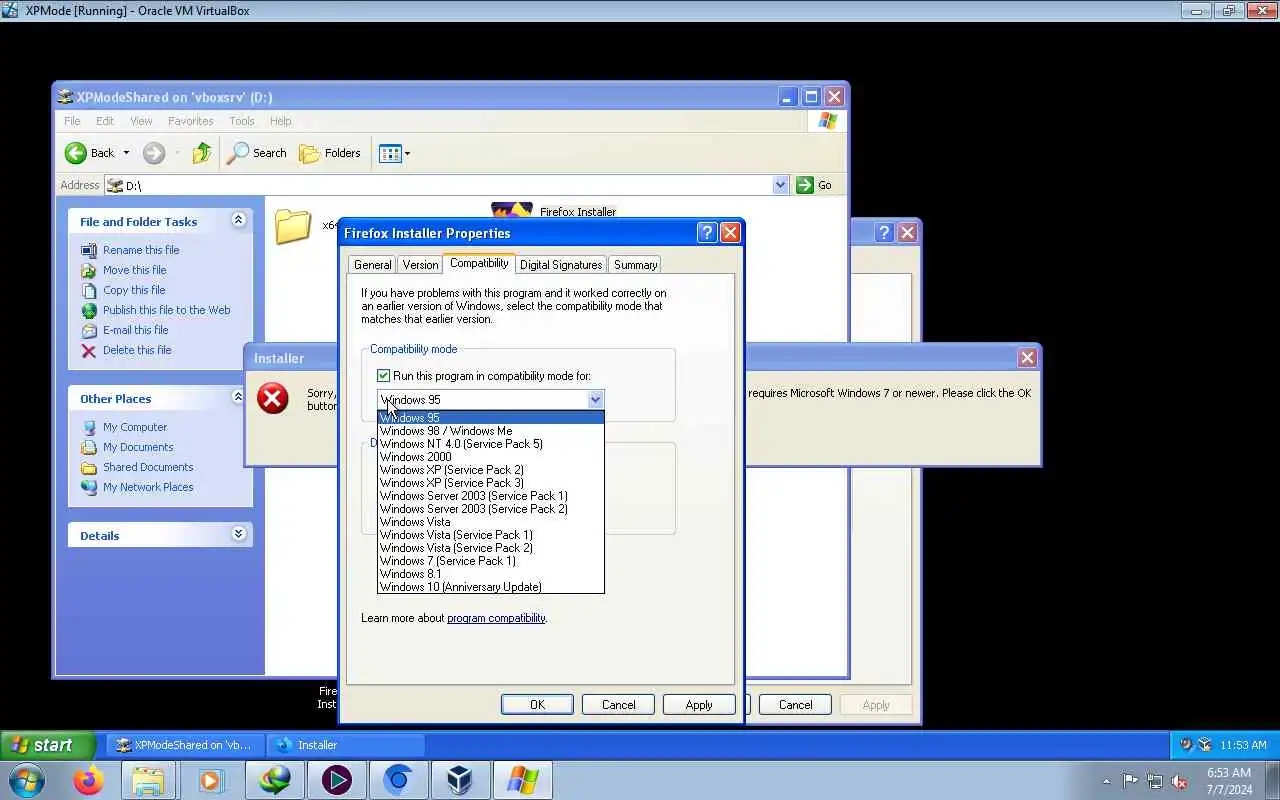The image size is (1280, 800).
Task: Click the Windows flag icon in host taskbar
Action: pyautogui.click(x=522, y=780)
